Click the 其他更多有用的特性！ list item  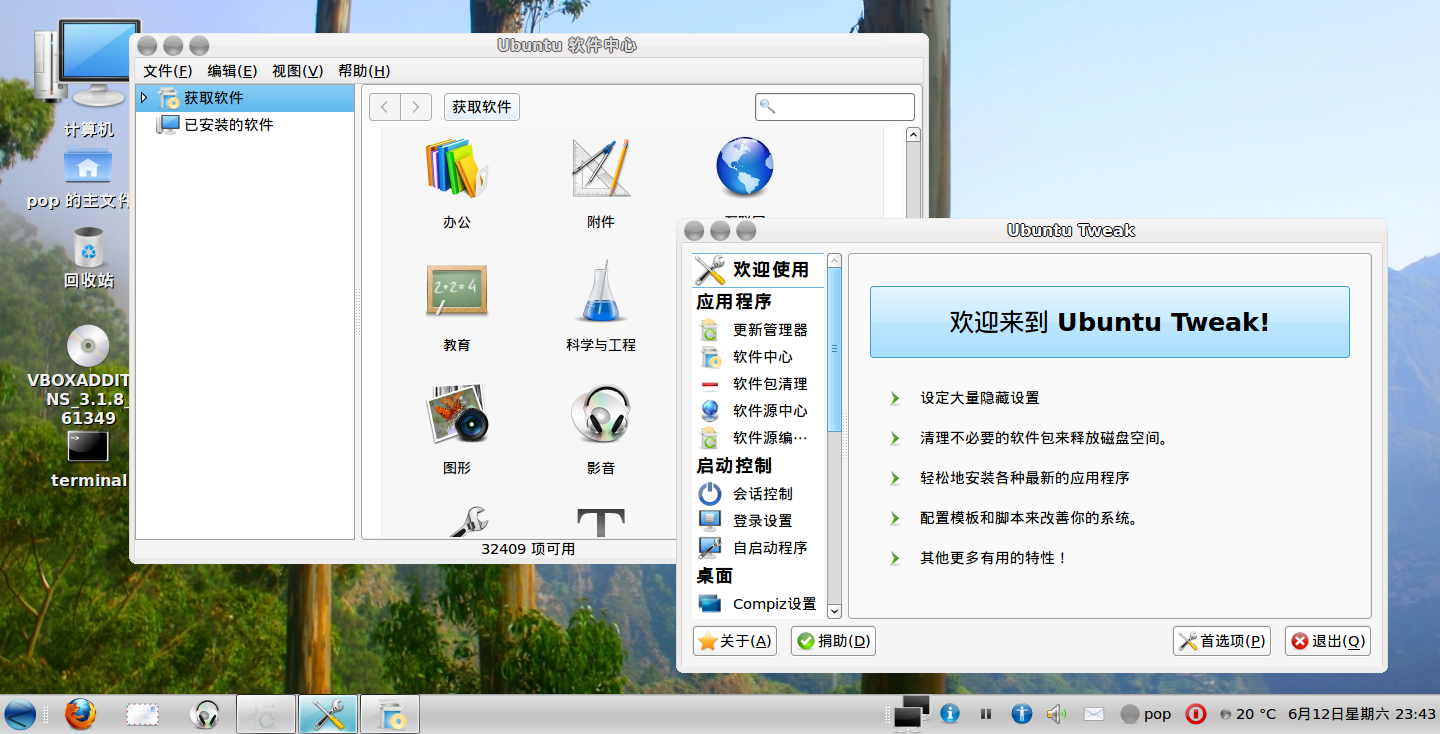995,558
